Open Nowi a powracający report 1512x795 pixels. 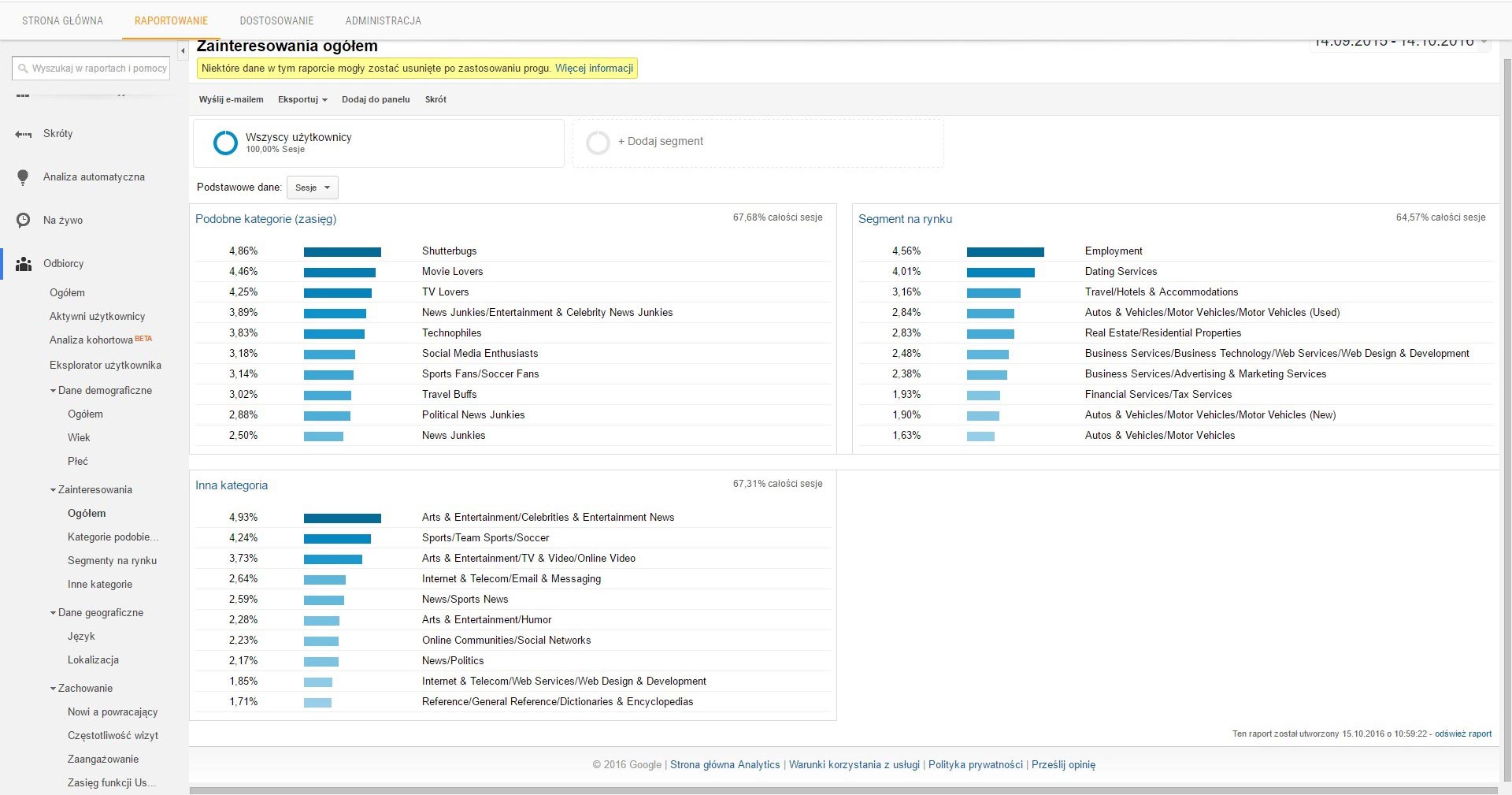click(113, 712)
